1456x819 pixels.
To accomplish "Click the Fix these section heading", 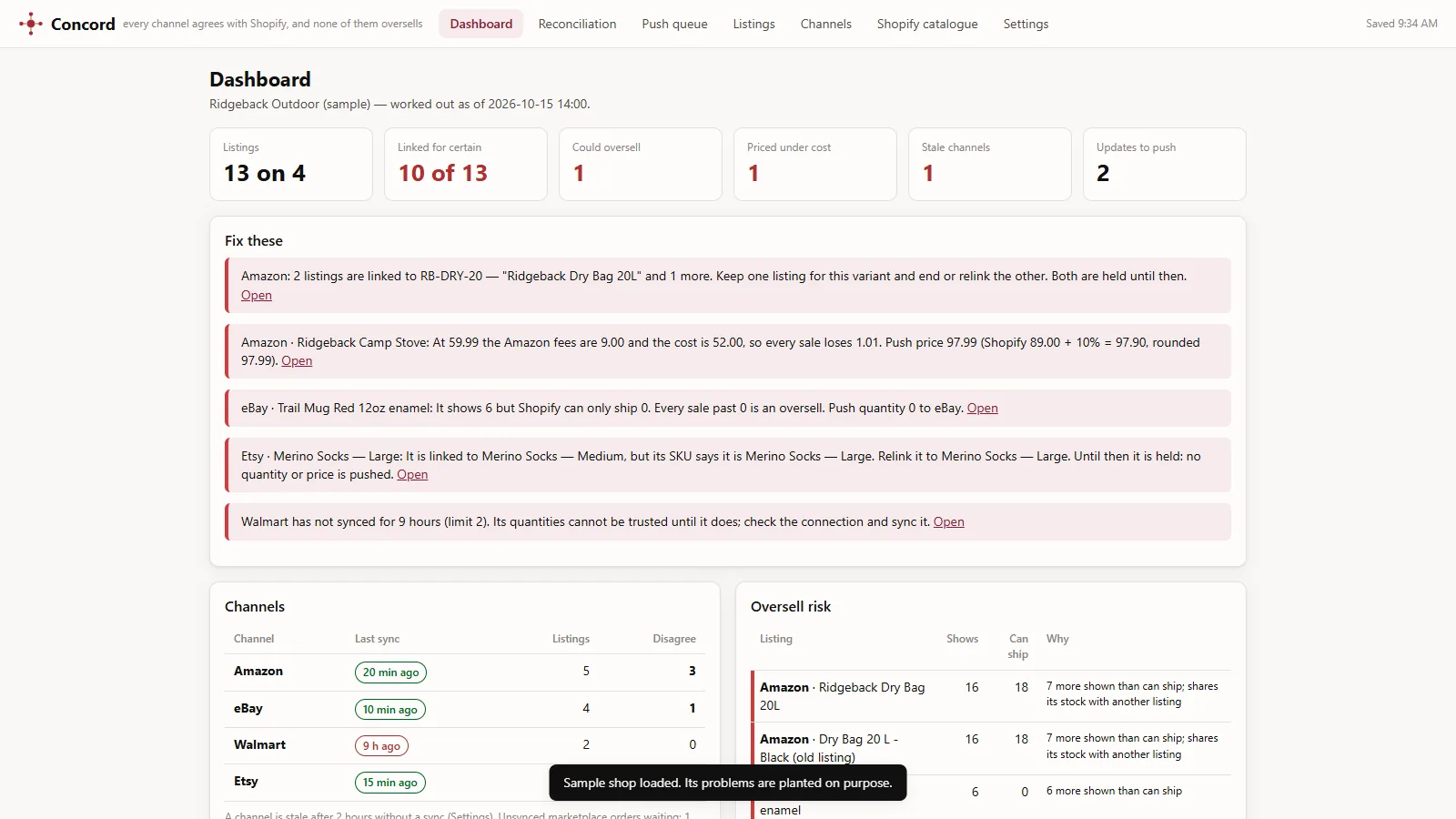I will (x=254, y=241).
